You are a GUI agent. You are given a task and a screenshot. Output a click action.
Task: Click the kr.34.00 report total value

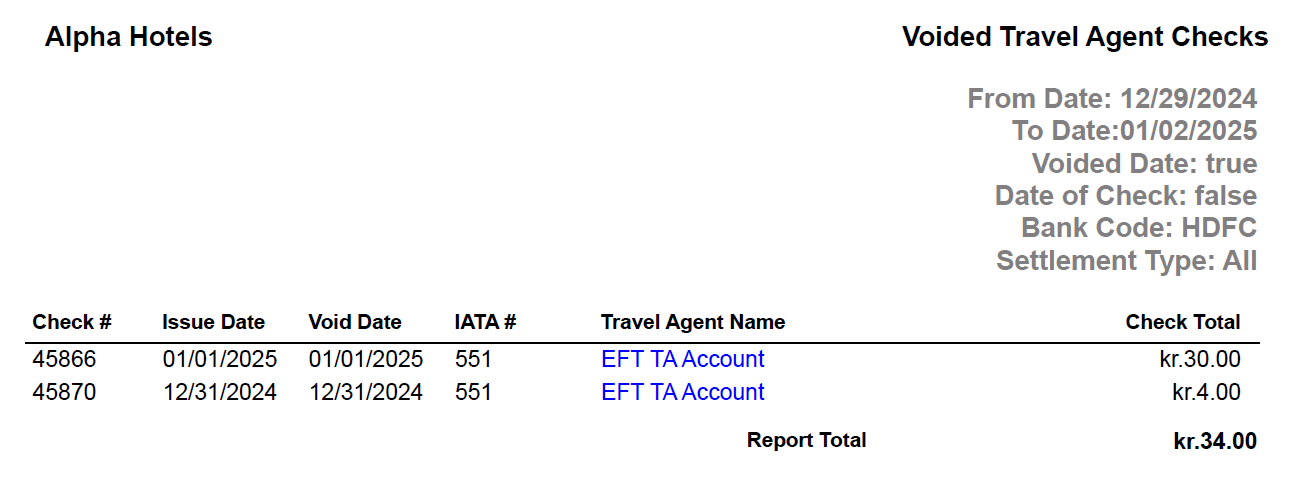click(1215, 441)
